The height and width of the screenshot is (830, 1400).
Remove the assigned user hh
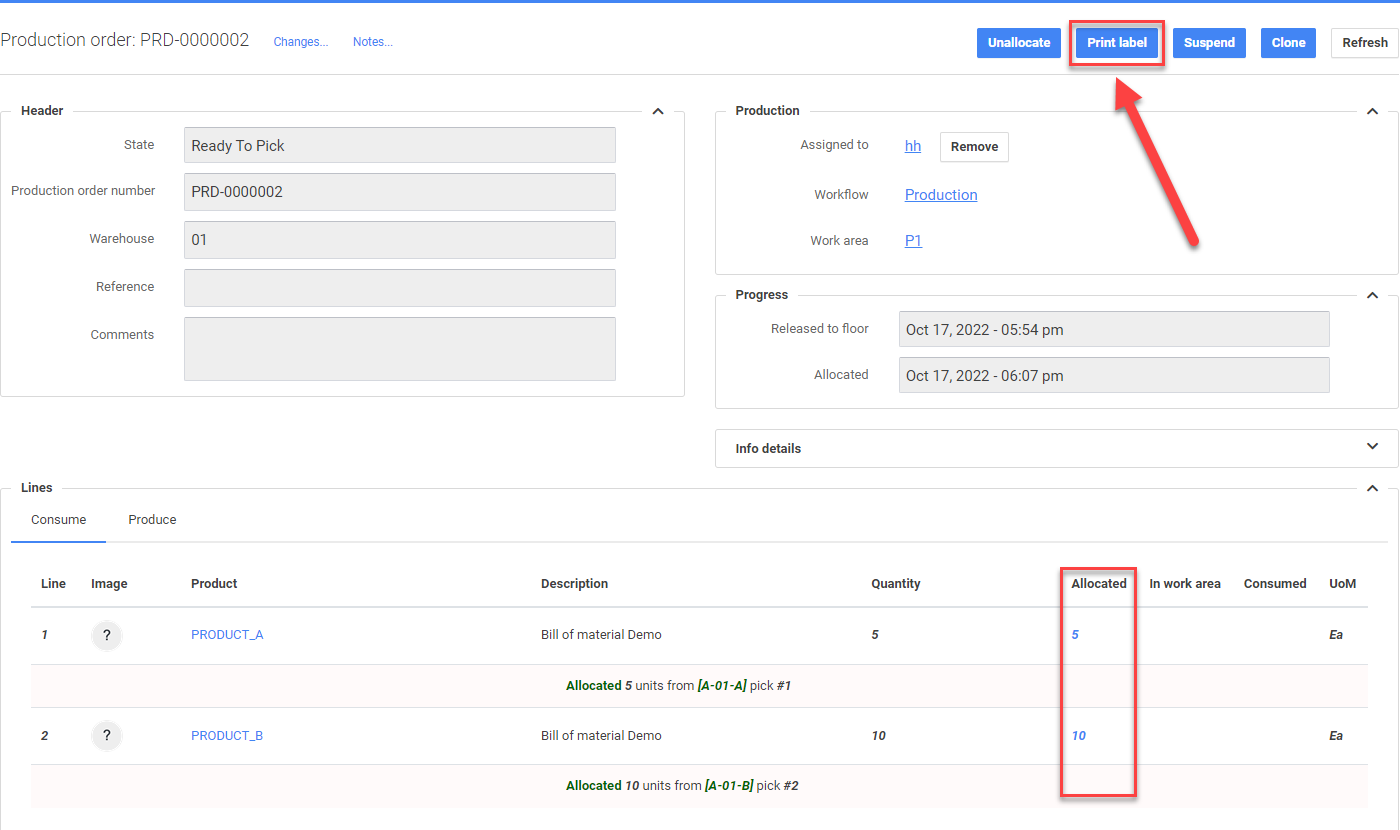pyautogui.click(x=974, y=147)
